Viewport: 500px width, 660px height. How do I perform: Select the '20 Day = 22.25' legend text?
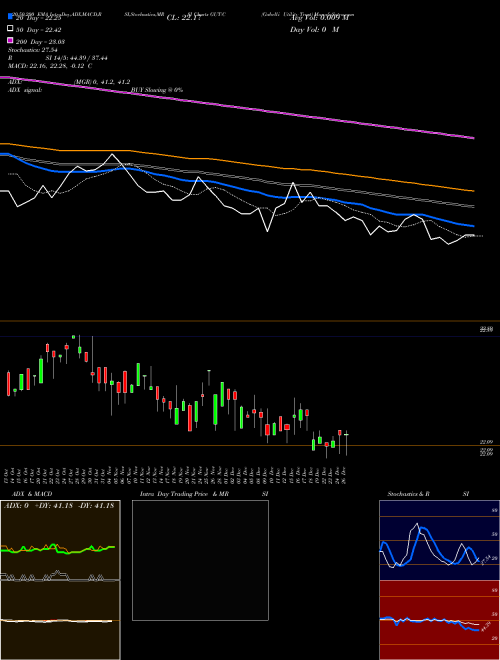(39, 18)
